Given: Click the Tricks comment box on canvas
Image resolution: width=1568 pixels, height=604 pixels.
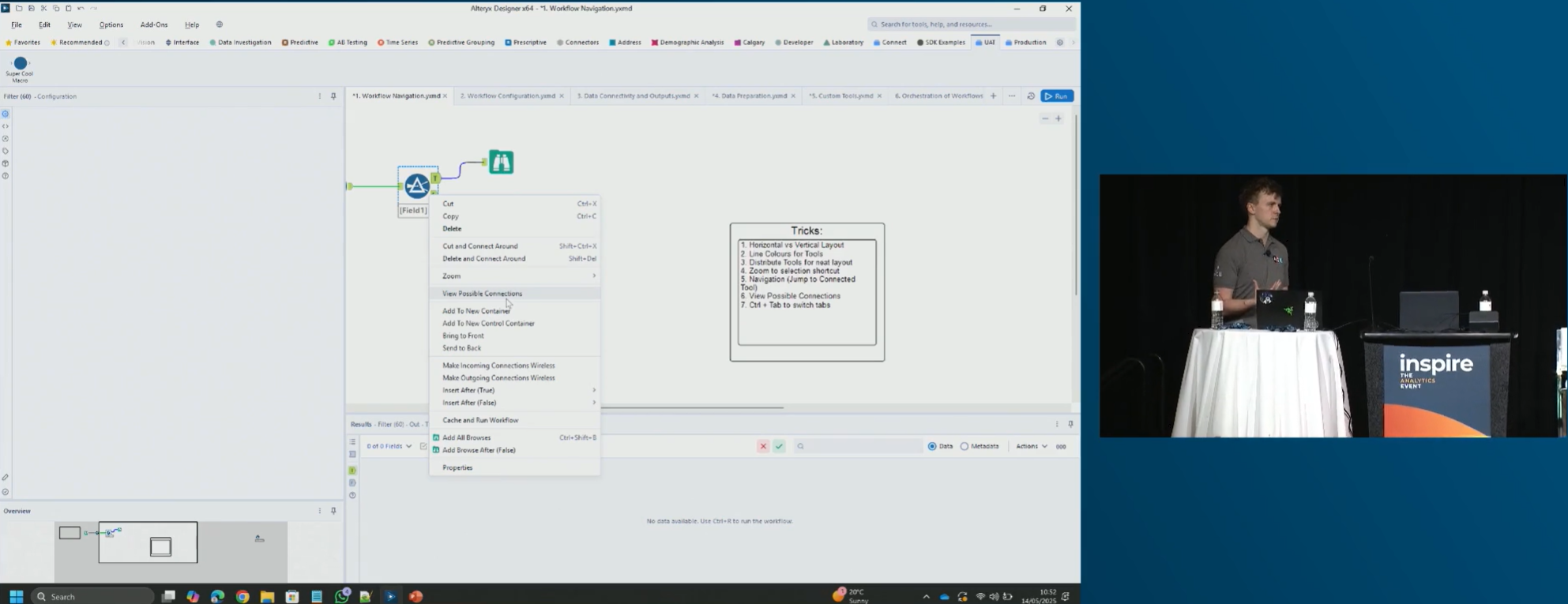Looking at the screenshot, I should point(807,292).
